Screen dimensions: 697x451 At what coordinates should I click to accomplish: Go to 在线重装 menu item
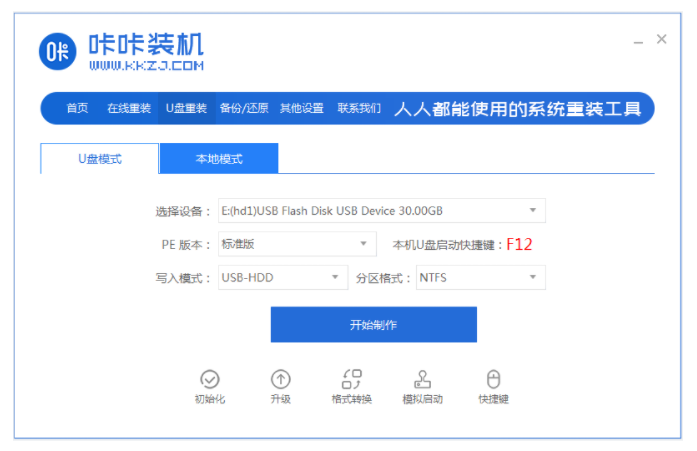[129, 108]
